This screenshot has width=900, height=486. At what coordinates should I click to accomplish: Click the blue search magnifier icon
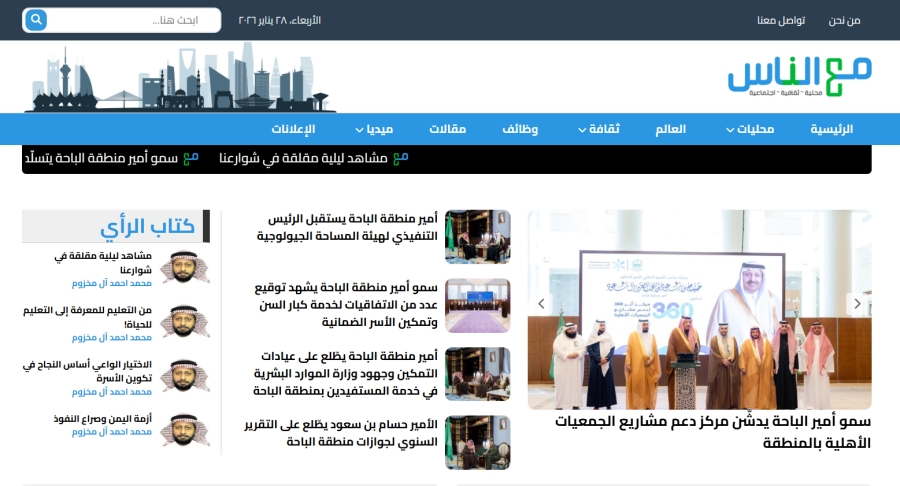click(x=36, y=20)
